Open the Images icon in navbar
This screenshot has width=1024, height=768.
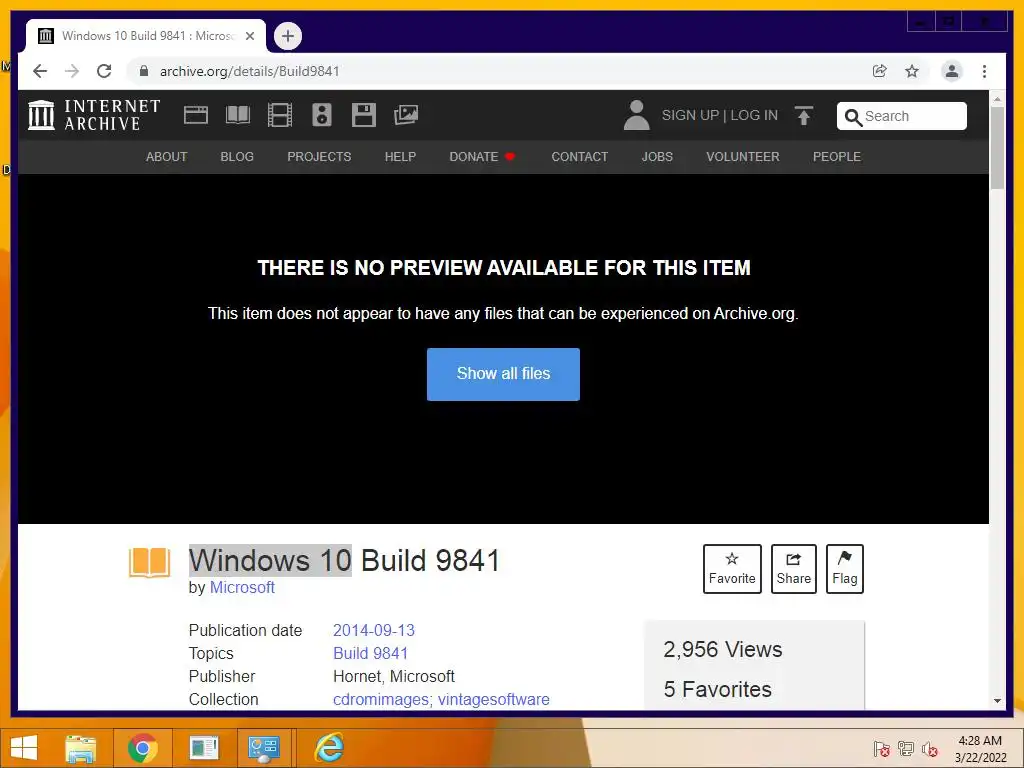(406, 115)
